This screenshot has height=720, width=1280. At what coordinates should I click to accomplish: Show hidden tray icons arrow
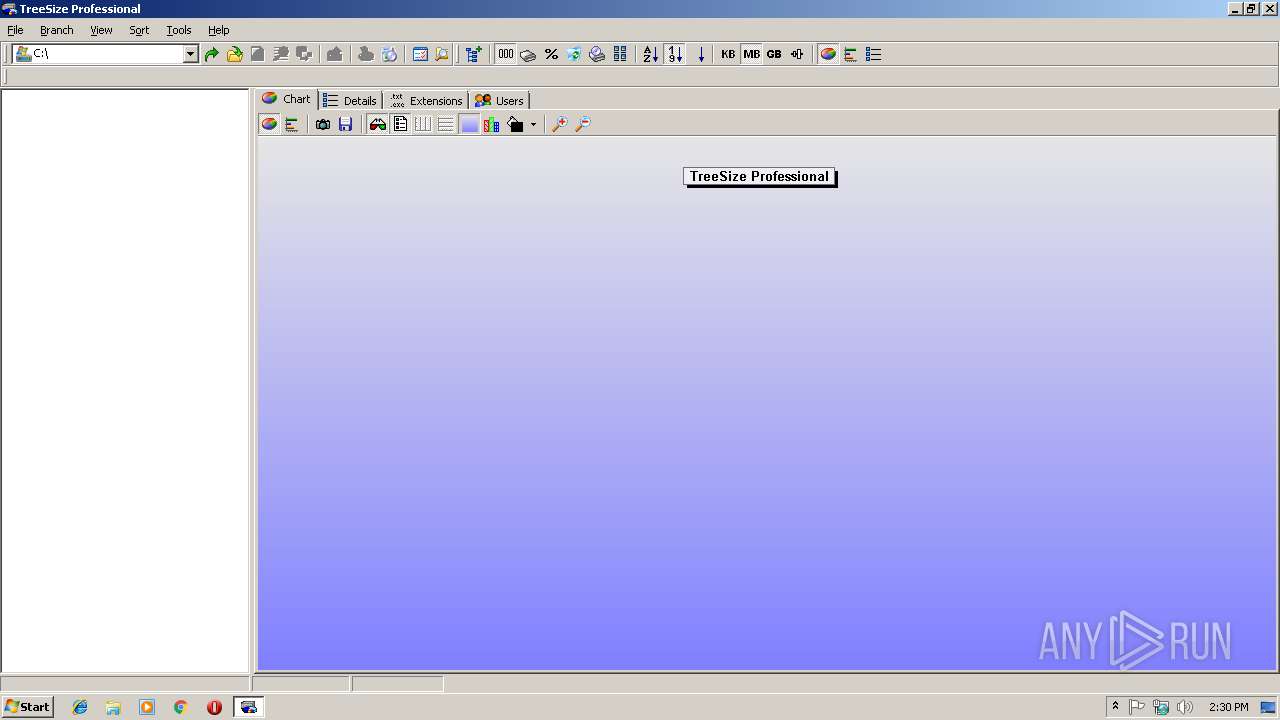(1115, 706)
